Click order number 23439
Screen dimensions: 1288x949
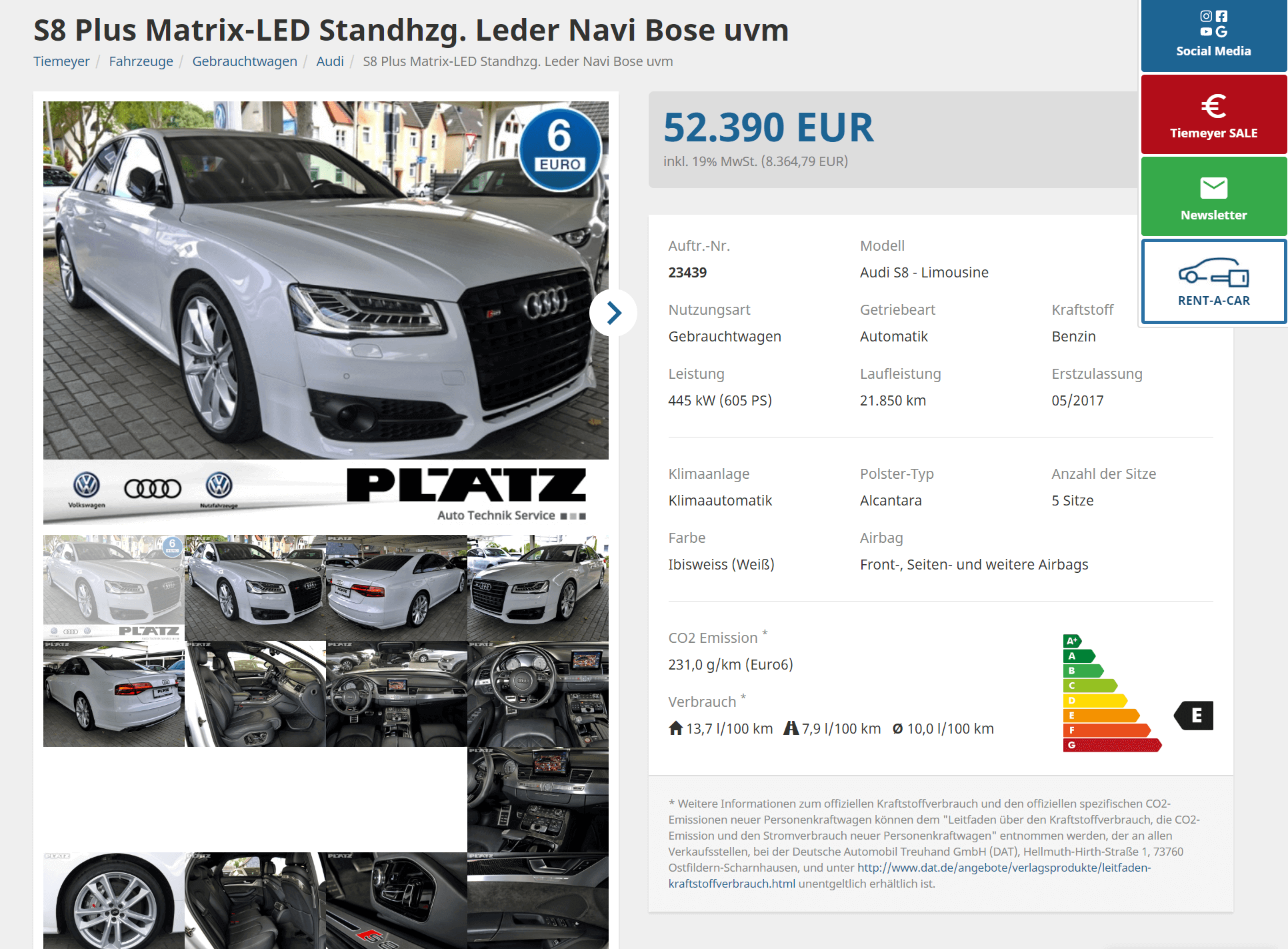687,272
